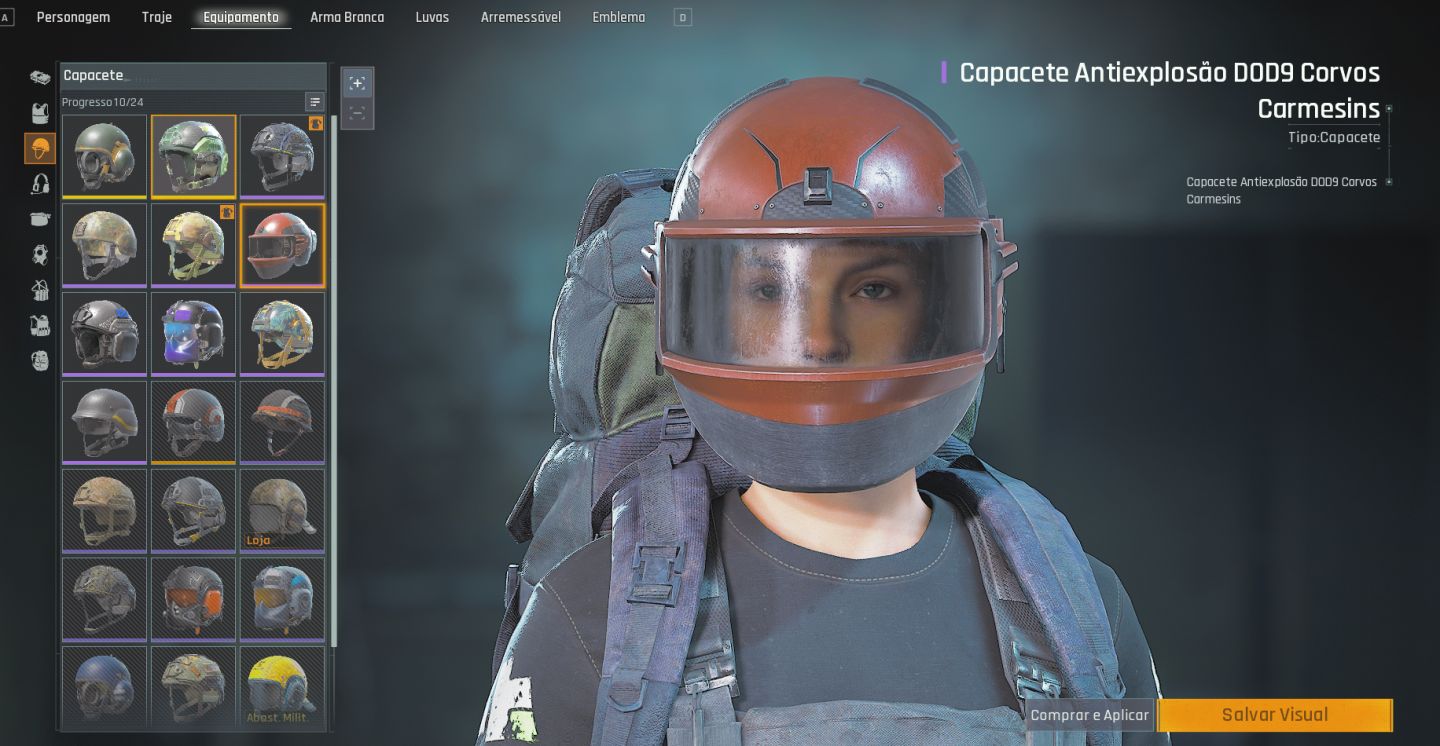The image size is (1440, 746).
Task: Select the helmet with orange visor and earcups
Action: (x=194, y=599)
